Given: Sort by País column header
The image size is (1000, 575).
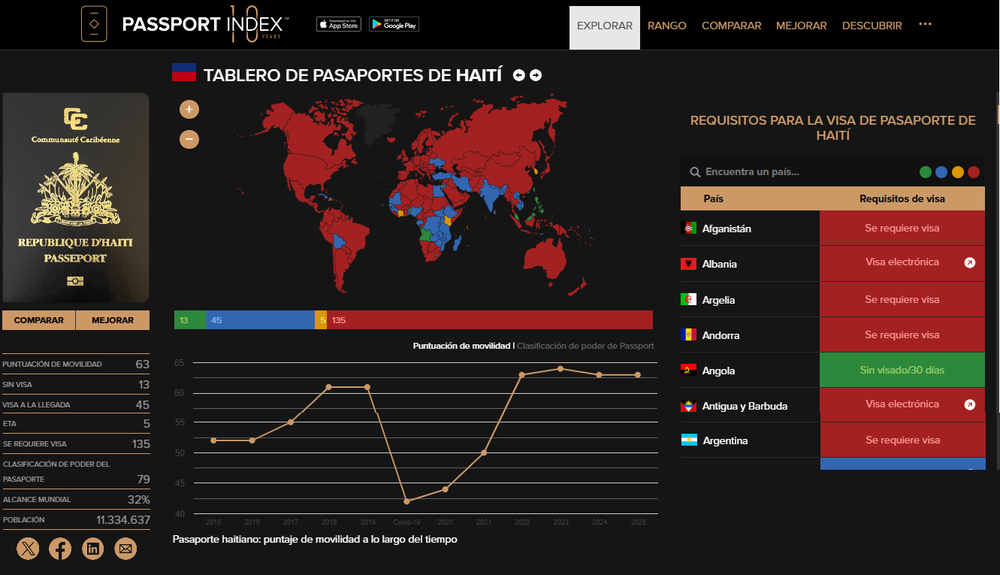Looking at the screenshot, I should [713, 198].
